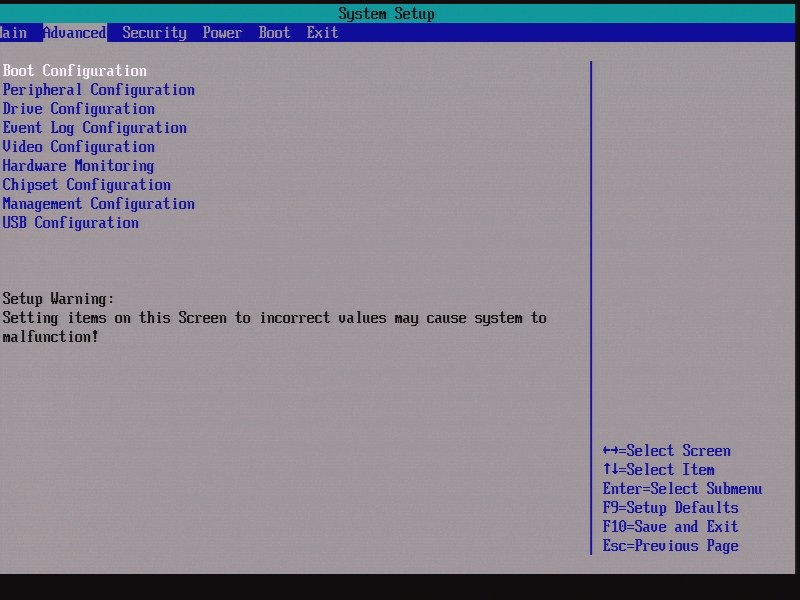The width and height of the screenshot is (800, 600).
Task: Open Drive Configuration settings
Action: [x=78, y=108]
